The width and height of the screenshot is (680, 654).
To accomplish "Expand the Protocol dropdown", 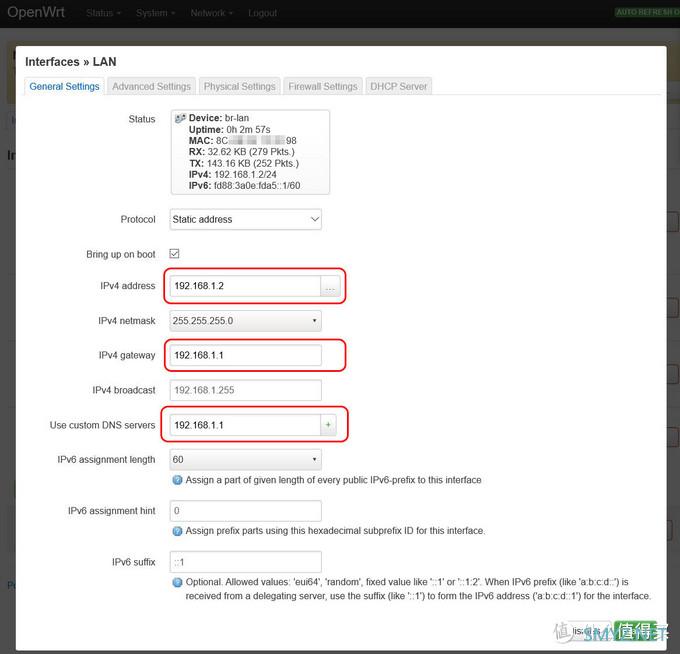I will [x=245, y=219].
